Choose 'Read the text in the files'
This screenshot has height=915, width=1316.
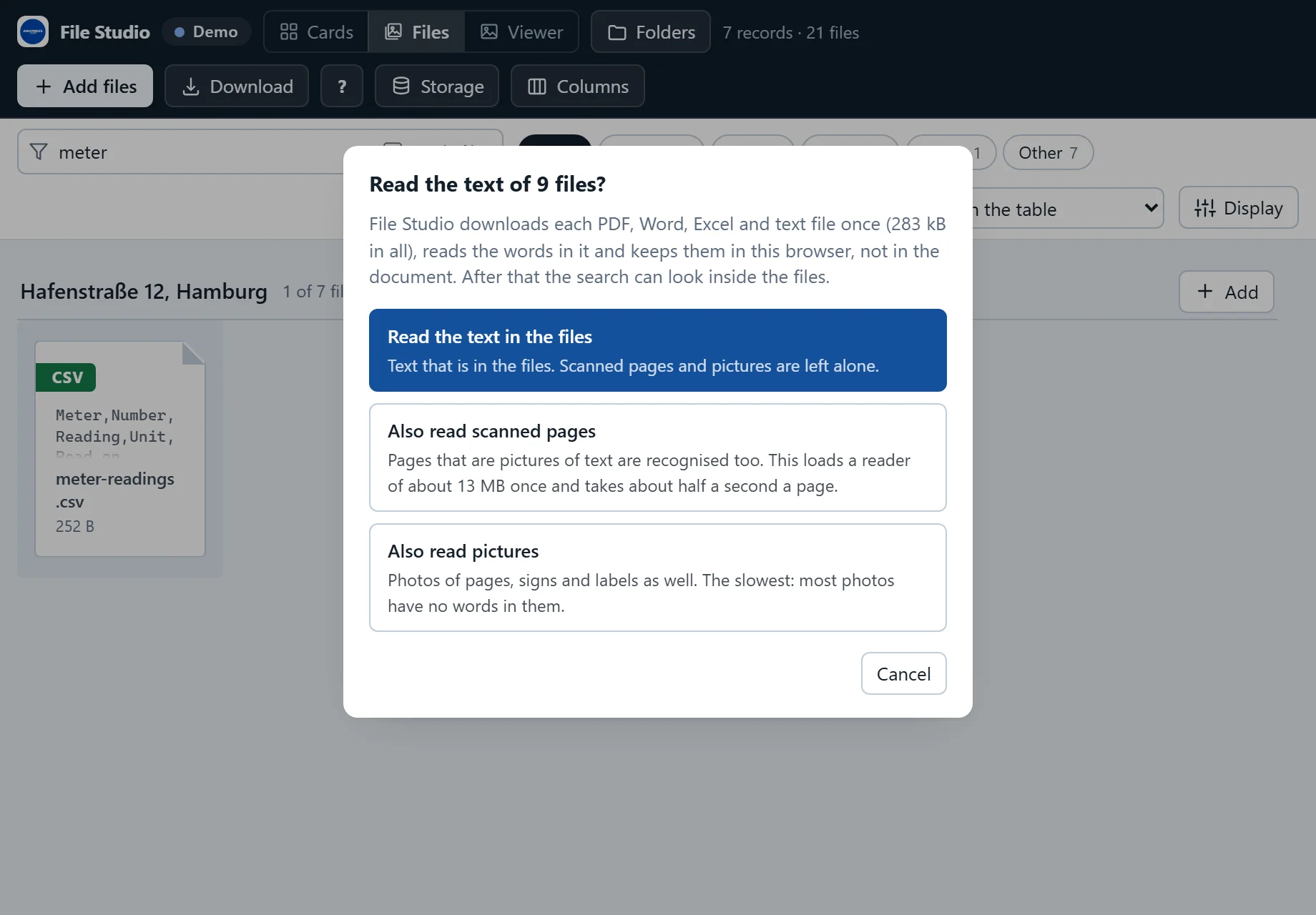658,350
